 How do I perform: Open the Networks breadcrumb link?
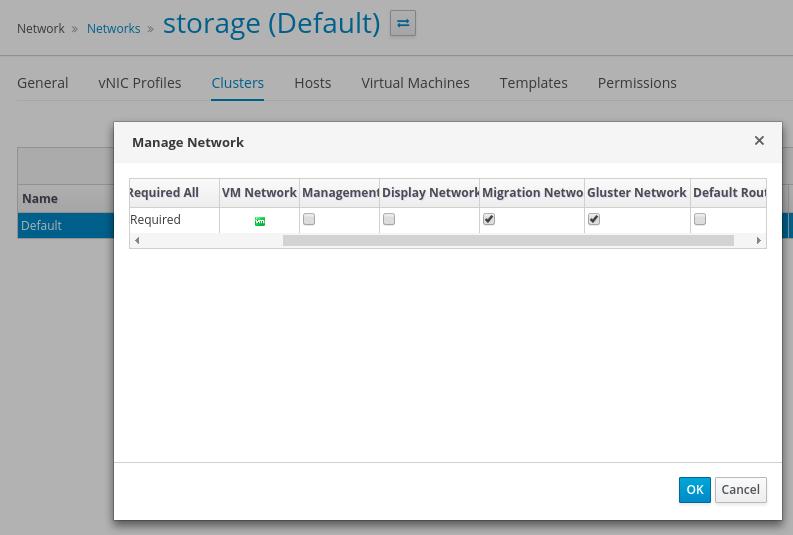coord(113,29)
